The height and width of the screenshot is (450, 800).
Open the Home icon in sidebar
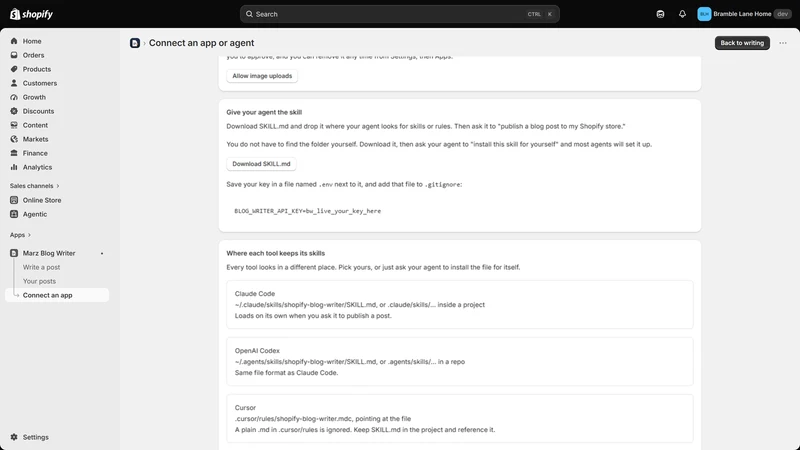(14, 41)
